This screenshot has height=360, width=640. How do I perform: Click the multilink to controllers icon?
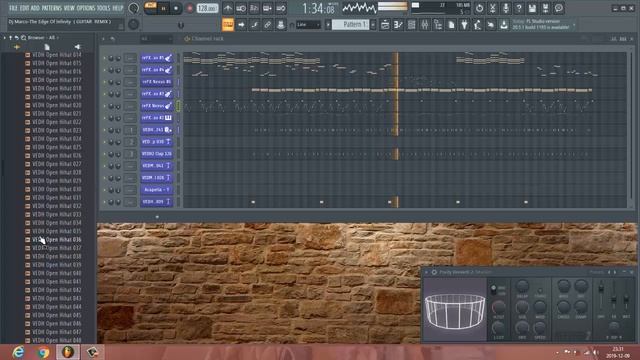click(267, 24)
